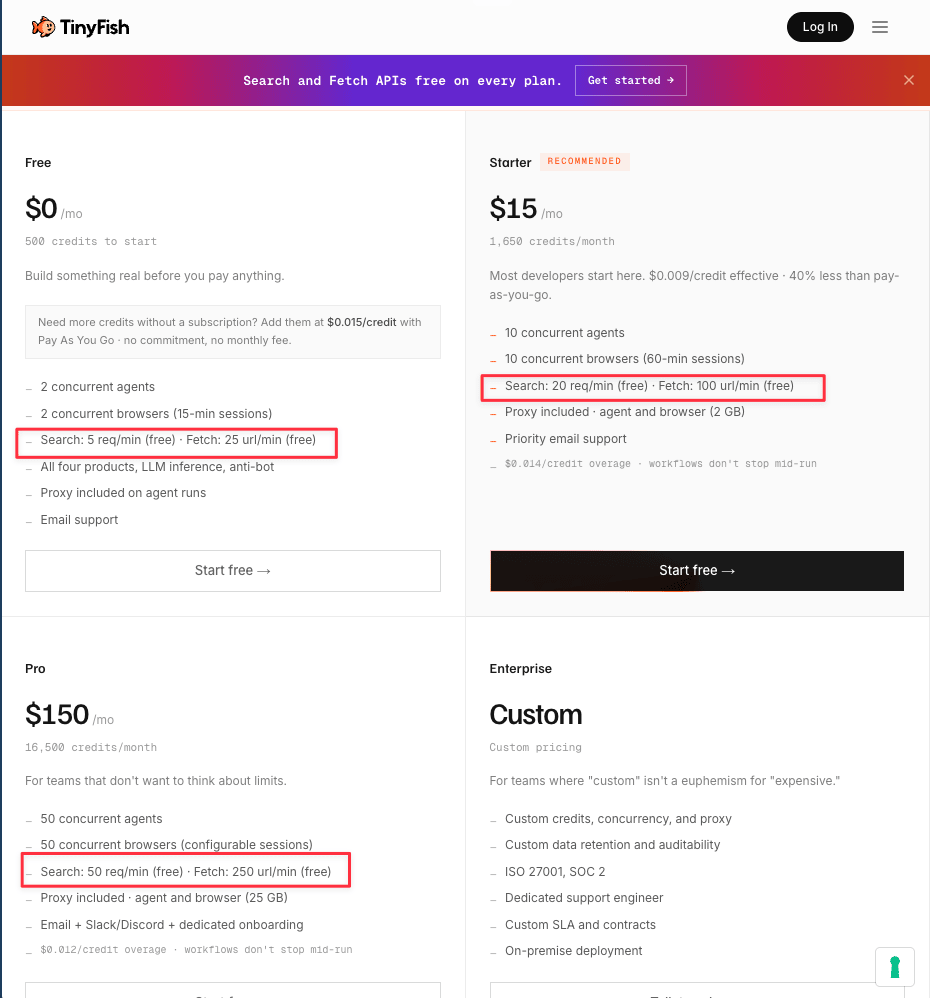Click the black Start free Starter button
The image size is (930, 998).
click(696, 570)
